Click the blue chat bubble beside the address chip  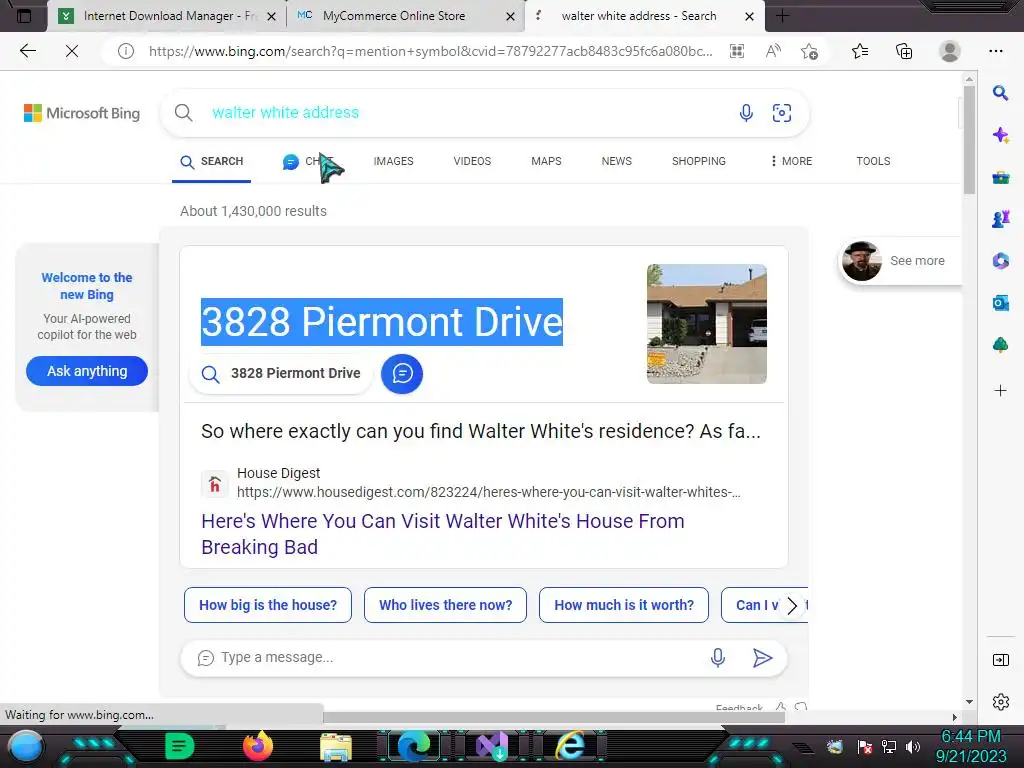pyautogui.click(x=402, y=374)
